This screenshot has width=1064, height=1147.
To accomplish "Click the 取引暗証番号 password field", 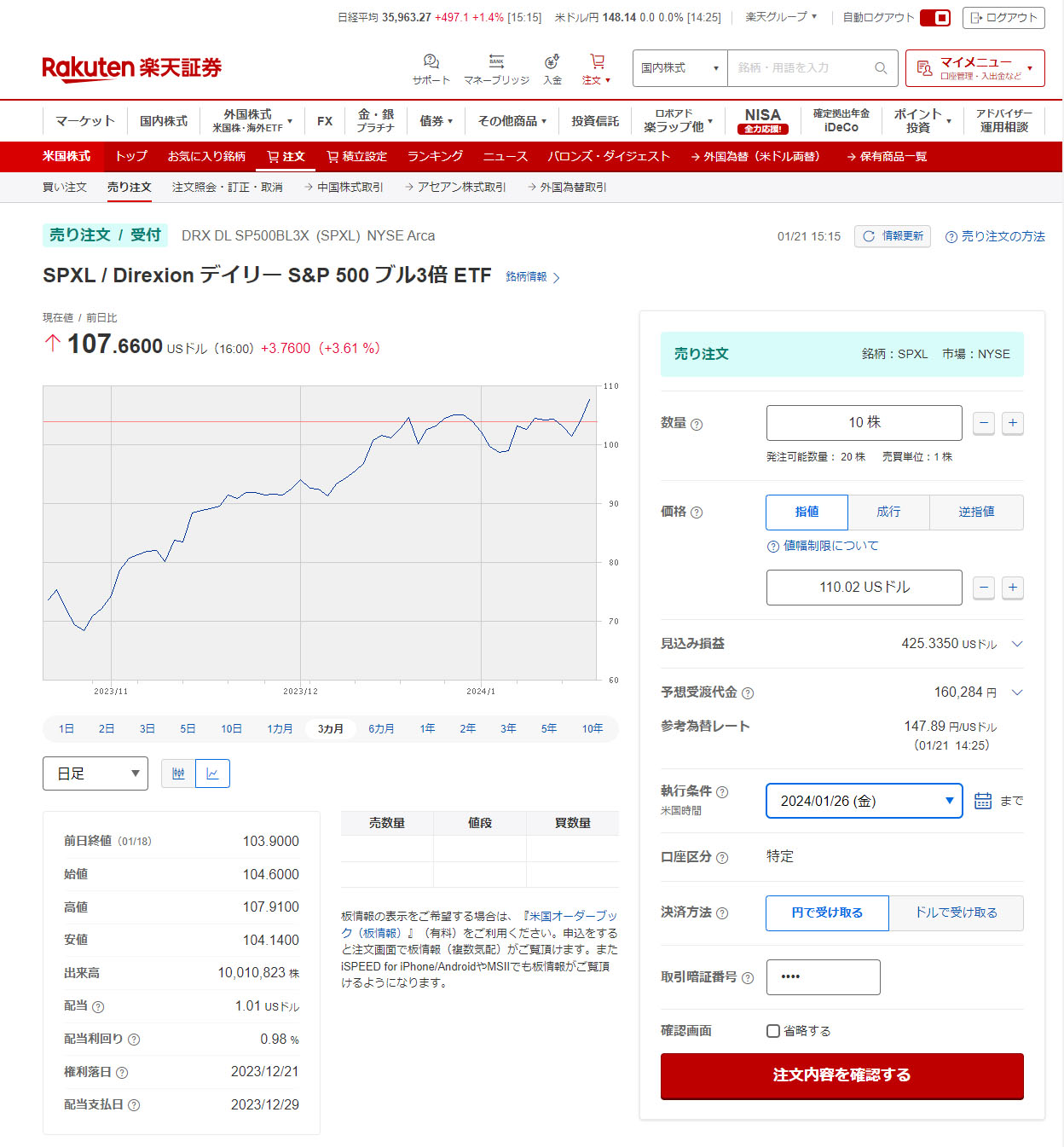I will click(823, 977).
